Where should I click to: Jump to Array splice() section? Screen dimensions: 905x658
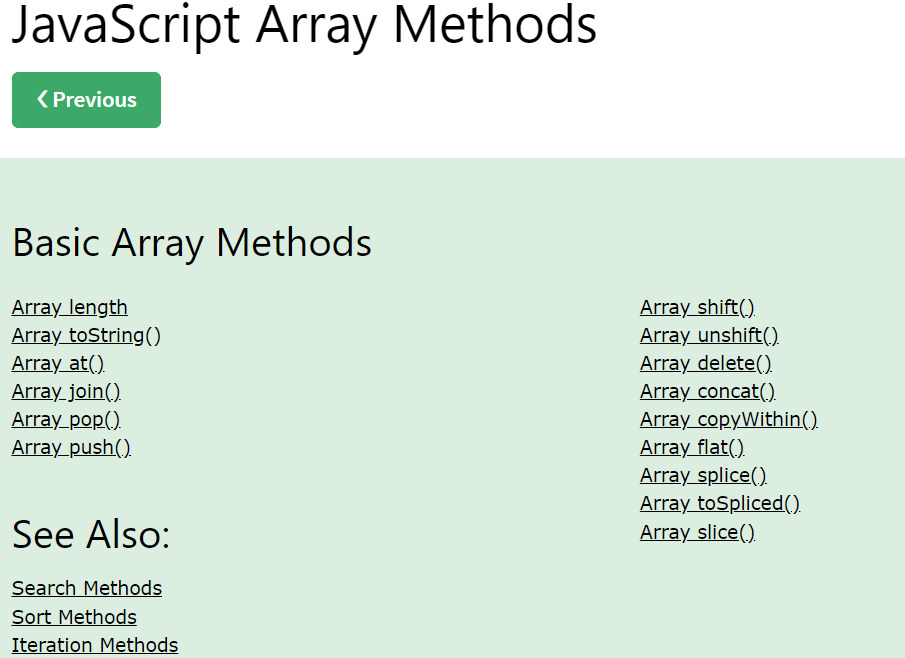click(703, 475)
